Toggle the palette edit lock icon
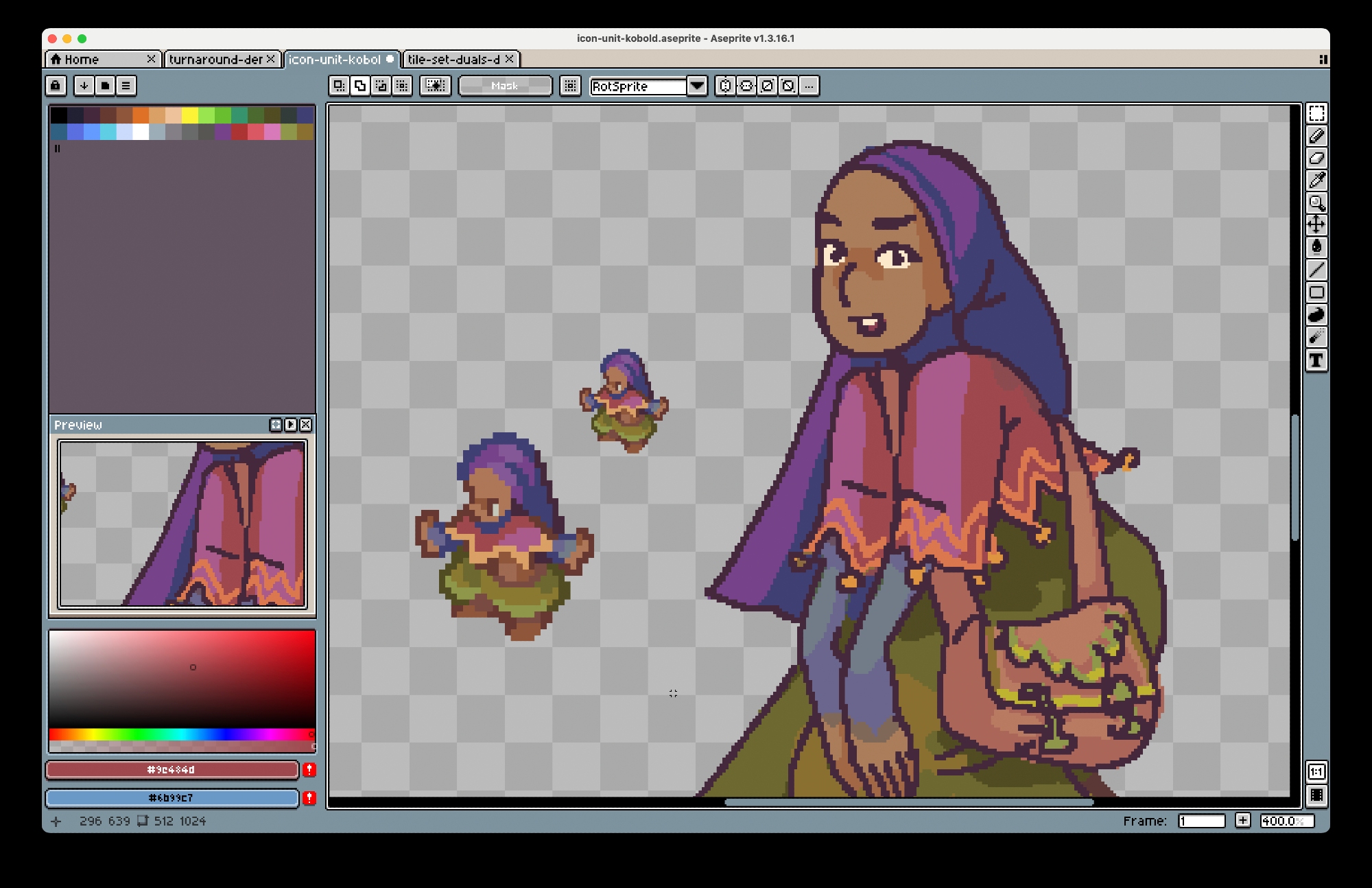The width and height of the screenshot is (1372, 888). (x=56, y=86)
